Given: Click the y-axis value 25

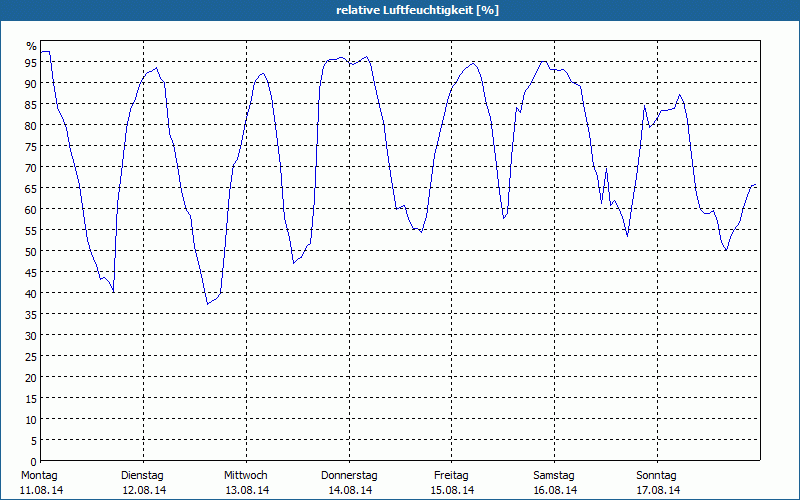Looking at the screenshot, I should (31, 356).
